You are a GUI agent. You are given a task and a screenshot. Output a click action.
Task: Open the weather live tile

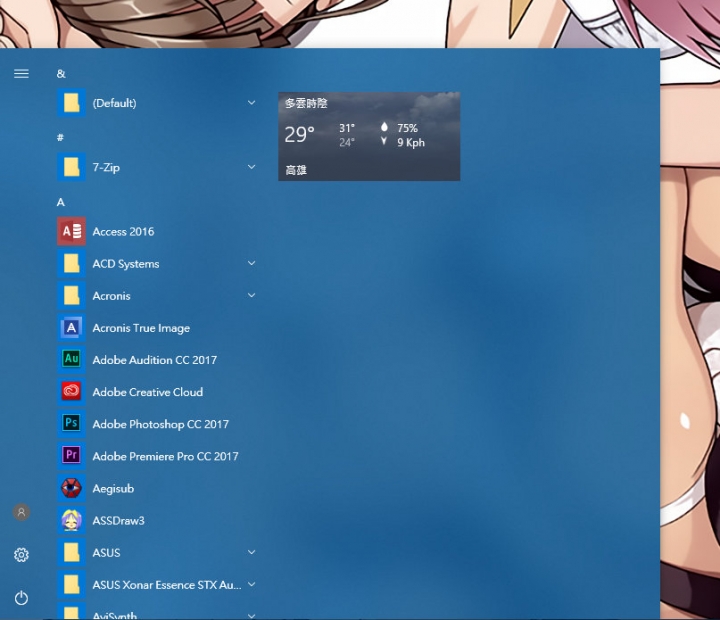click(369, 136)
